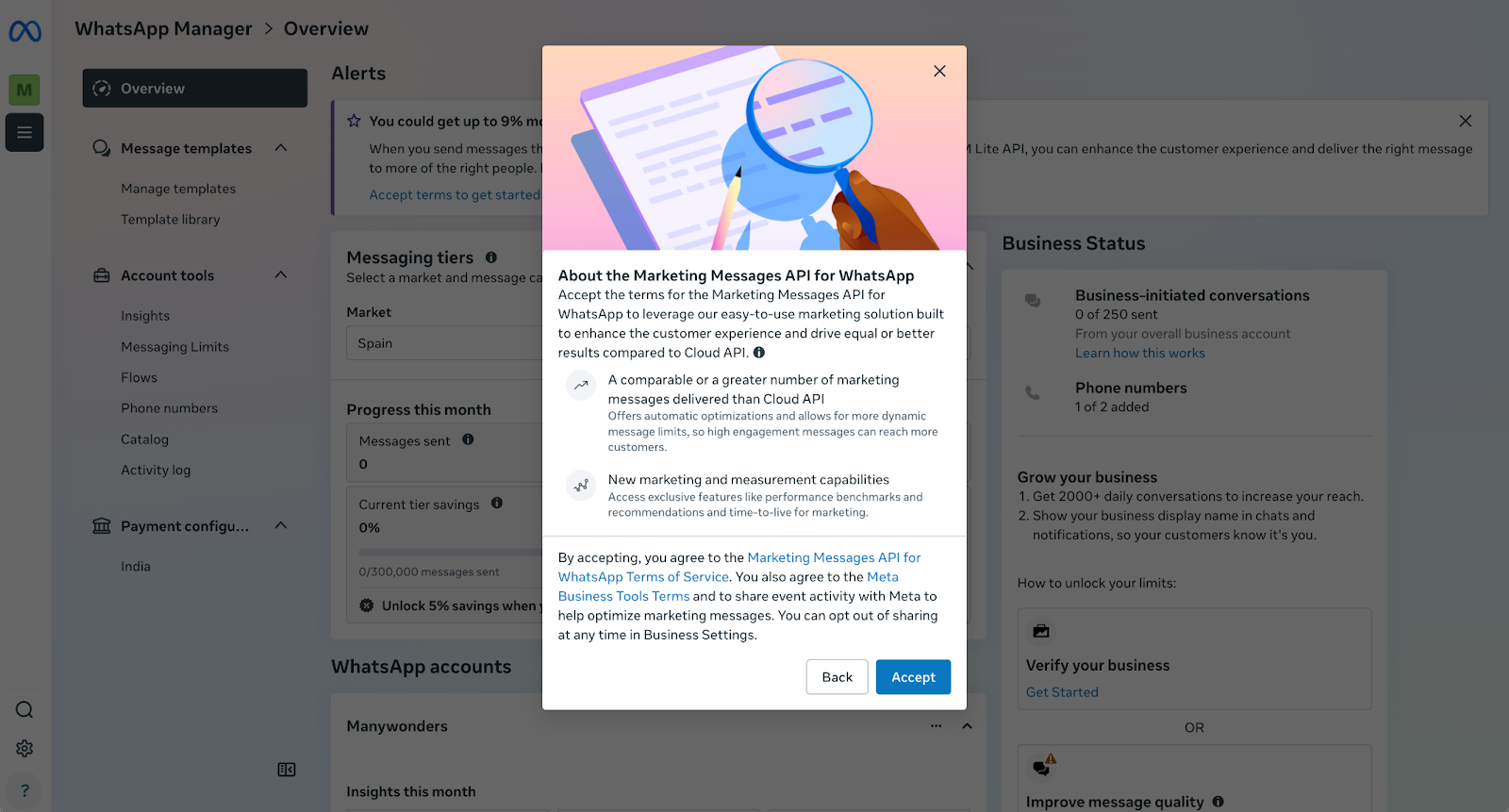
Task: Click the help question mark icon
Action: coord(25,790)
